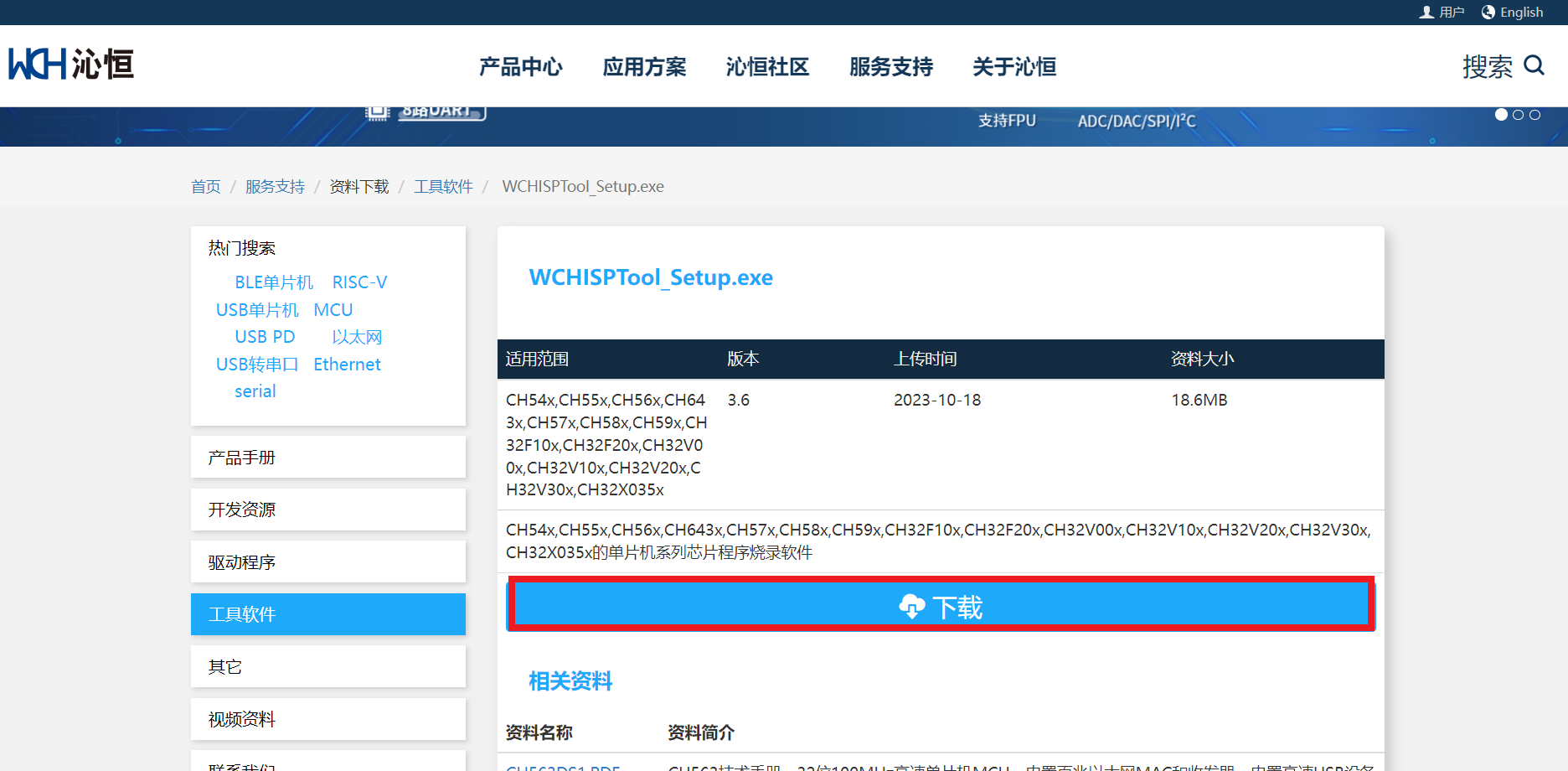The height and width of the screenshot is (771, 1568).
Task: Click the RISC-V hot search tag
Action: point(359,282)
